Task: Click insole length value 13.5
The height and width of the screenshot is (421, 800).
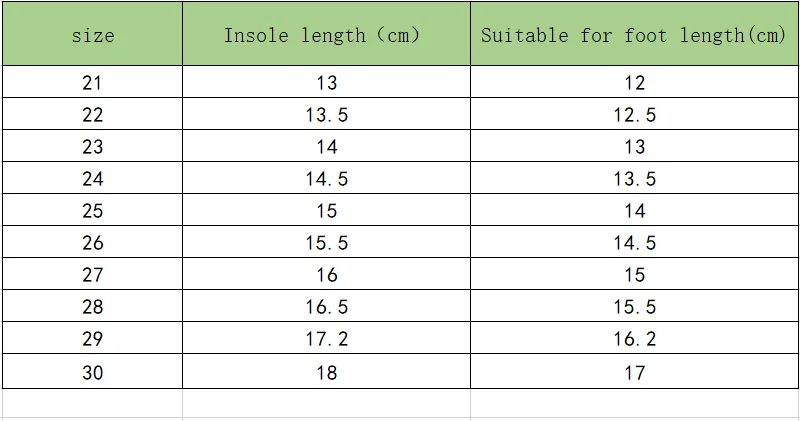Action: [x=327, y=114]
